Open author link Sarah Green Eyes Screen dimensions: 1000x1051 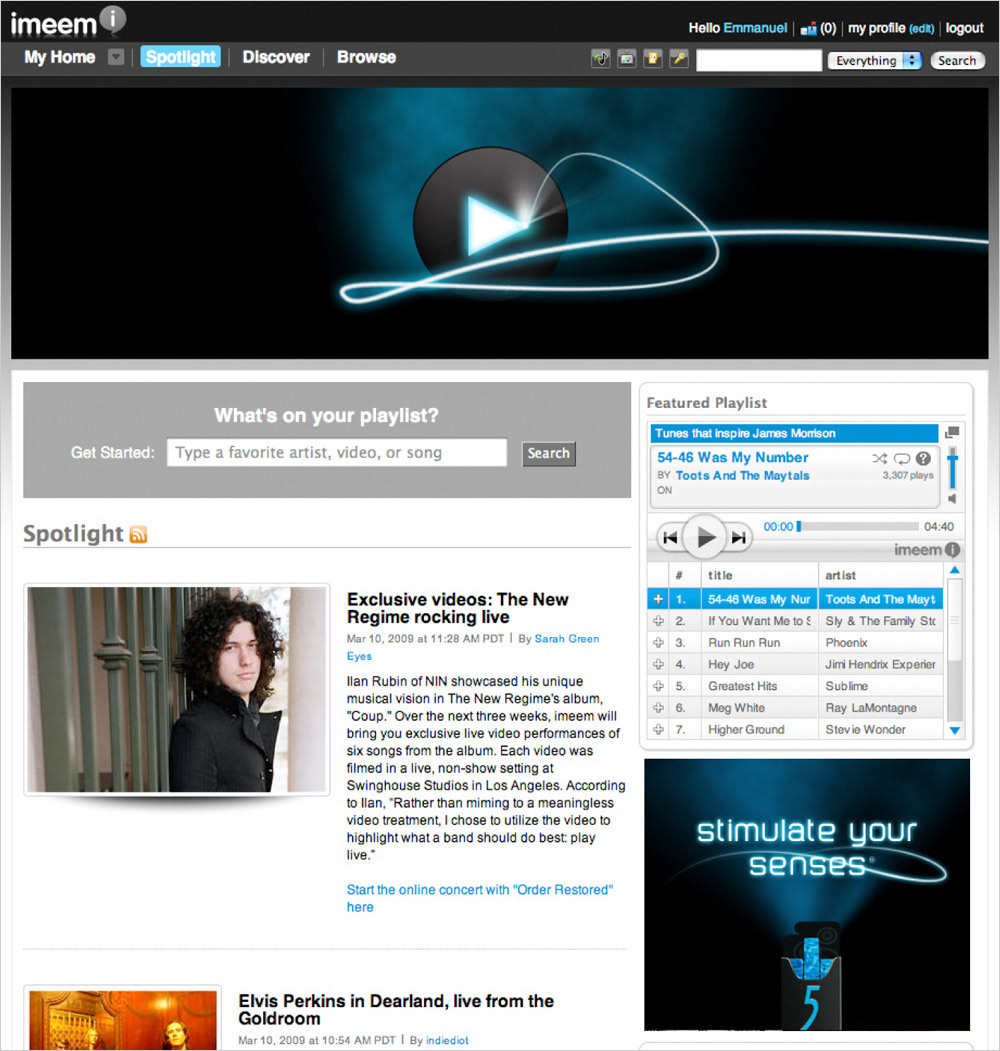(473, 647)
